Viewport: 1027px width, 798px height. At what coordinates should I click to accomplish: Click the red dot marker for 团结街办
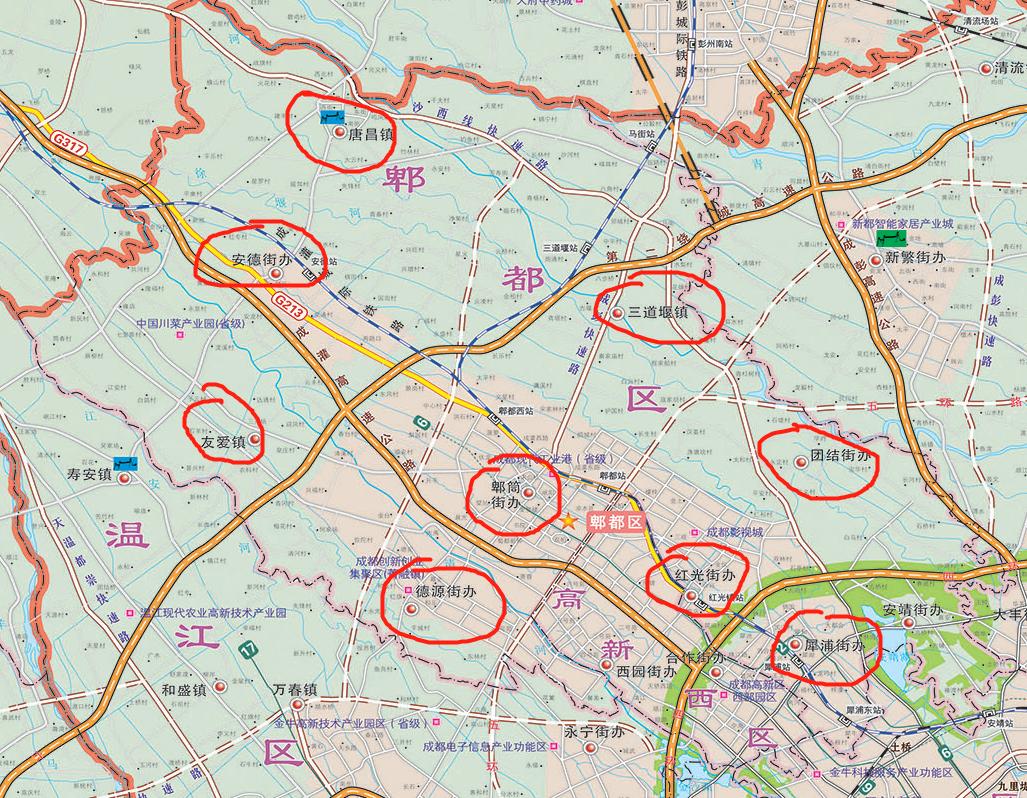800,462
